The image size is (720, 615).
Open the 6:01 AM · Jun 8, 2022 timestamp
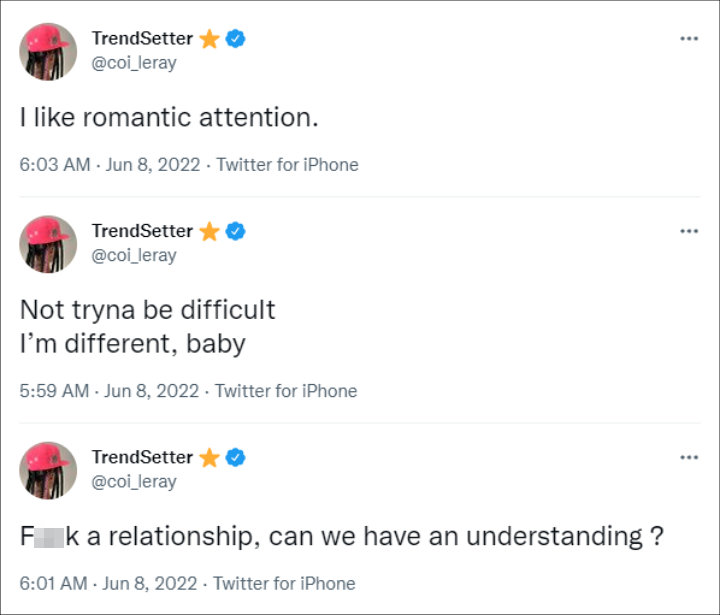(108, 584)
